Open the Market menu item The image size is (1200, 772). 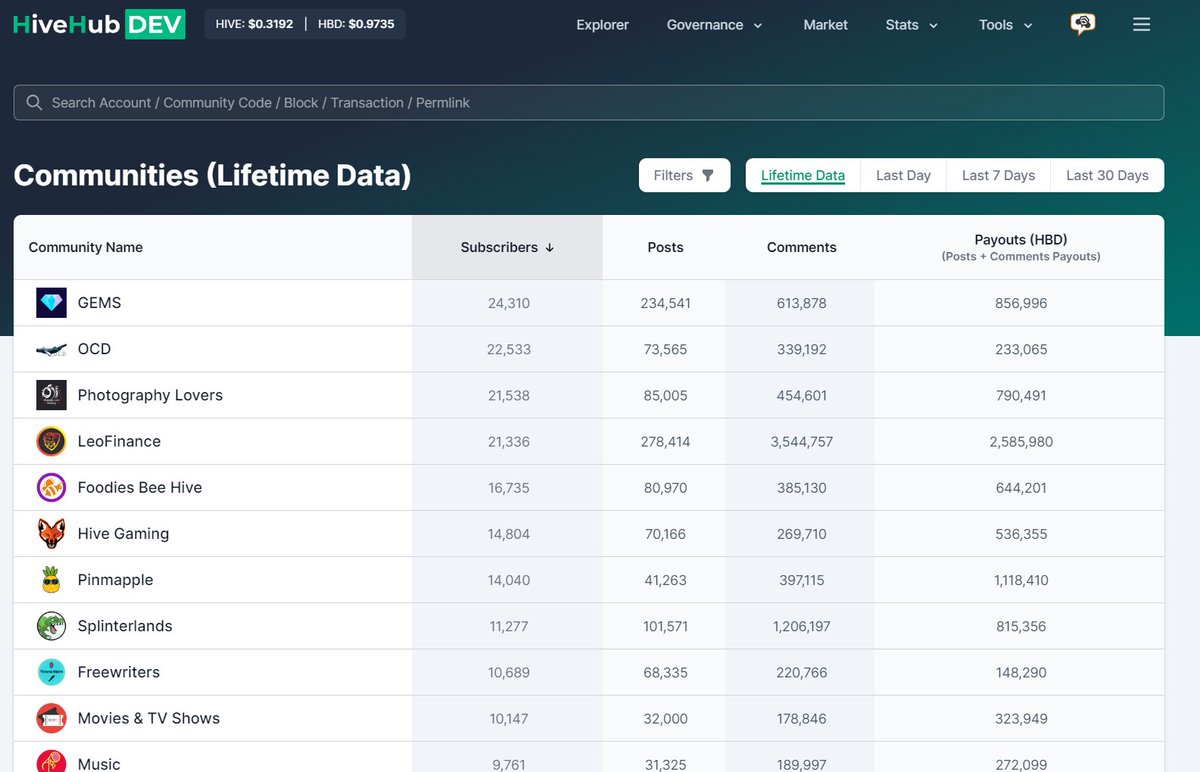click(826, 25)
